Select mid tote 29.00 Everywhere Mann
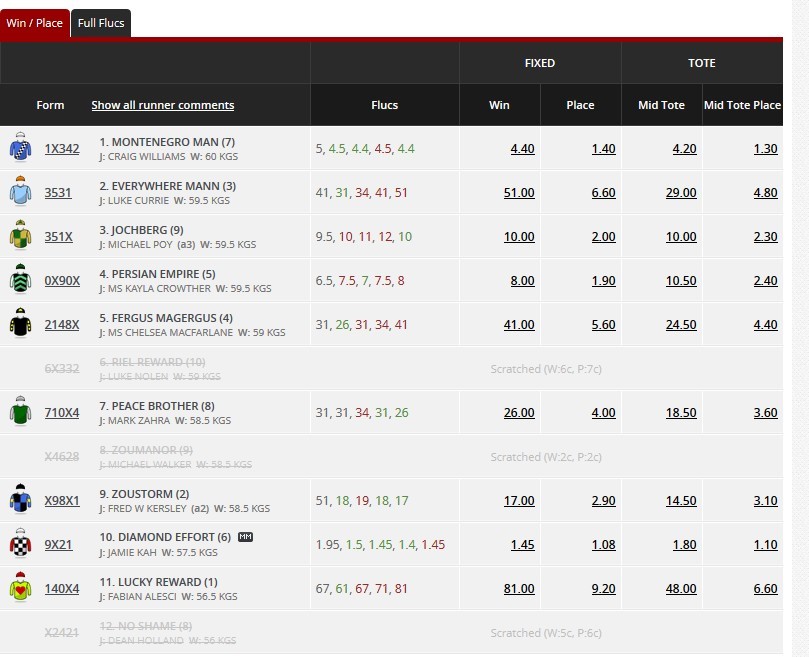The image size is (809, 657). click(681, 193)
